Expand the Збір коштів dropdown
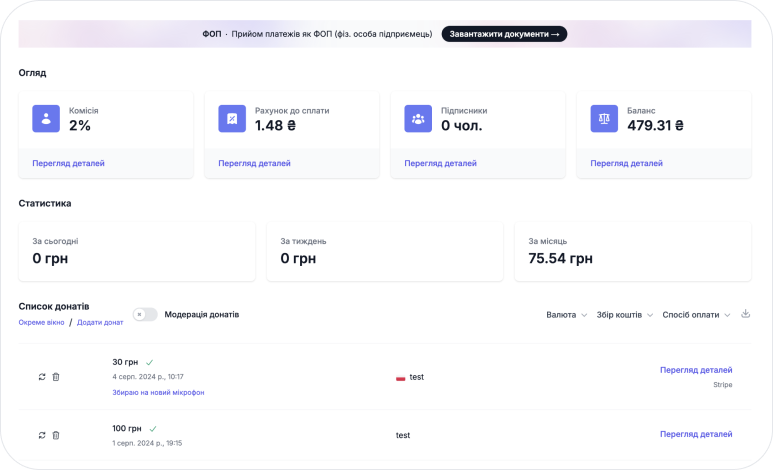This screenshot has height=470, width=773. pyautogui.click(x=624, y=315)
